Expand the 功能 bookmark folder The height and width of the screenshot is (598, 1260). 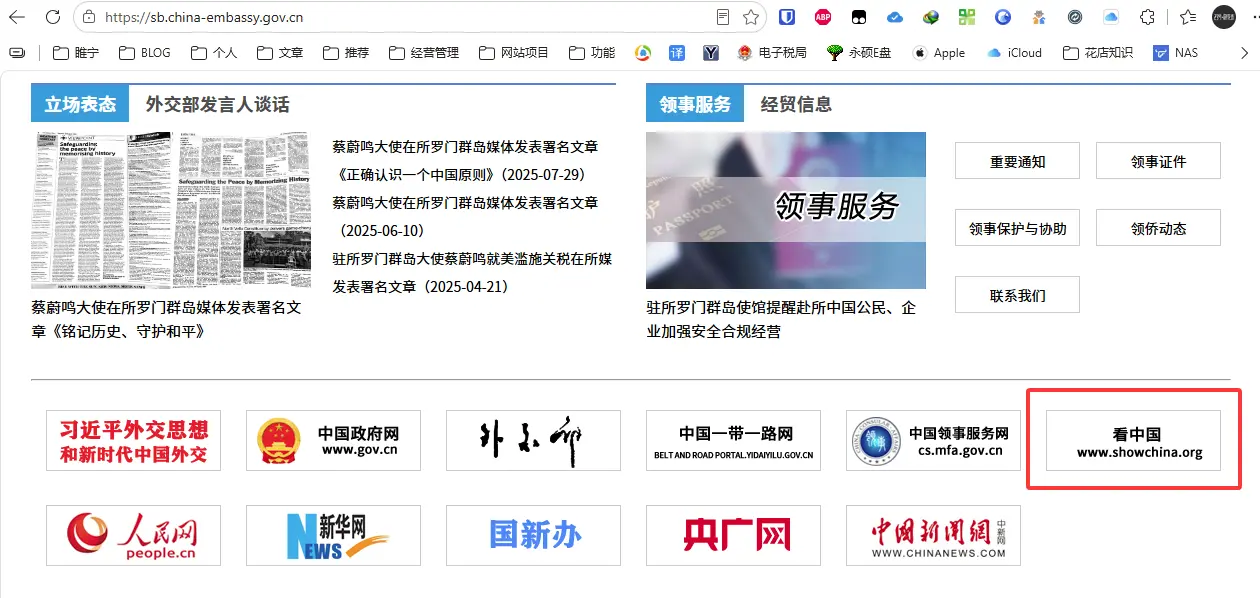[x=592, y=52]
